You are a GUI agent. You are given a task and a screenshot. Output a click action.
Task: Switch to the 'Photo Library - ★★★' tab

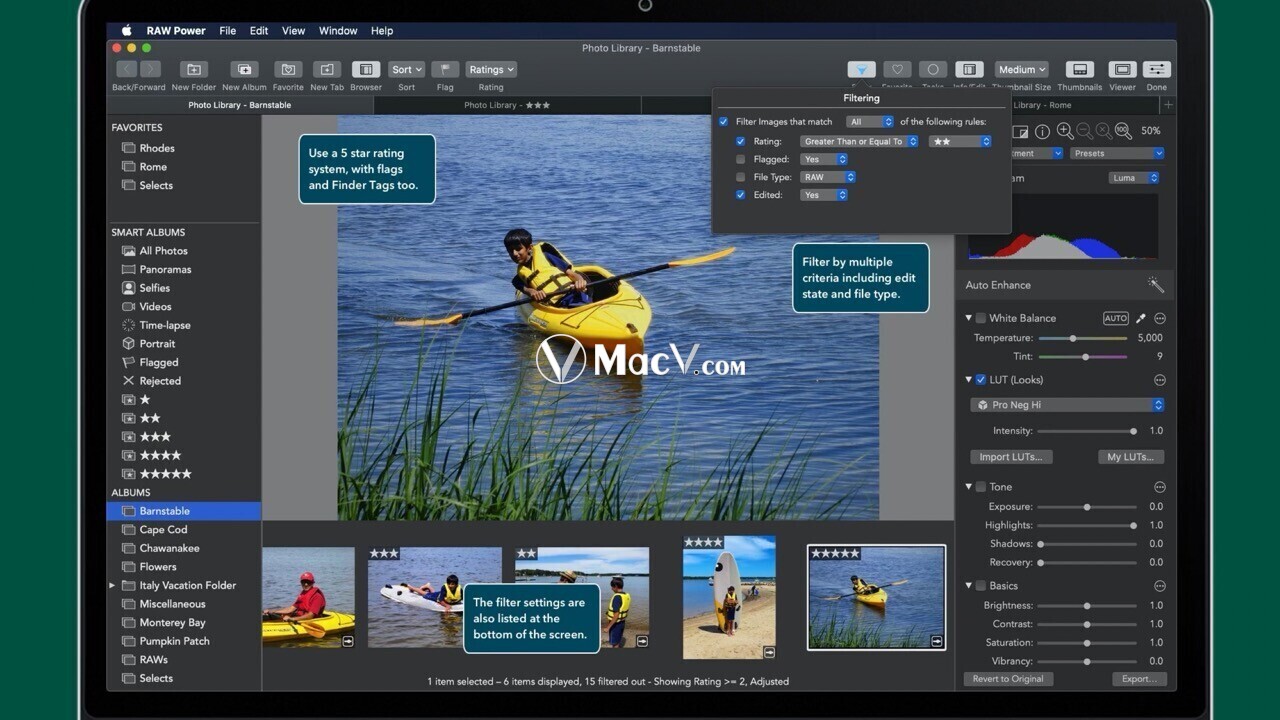point(507,105)
